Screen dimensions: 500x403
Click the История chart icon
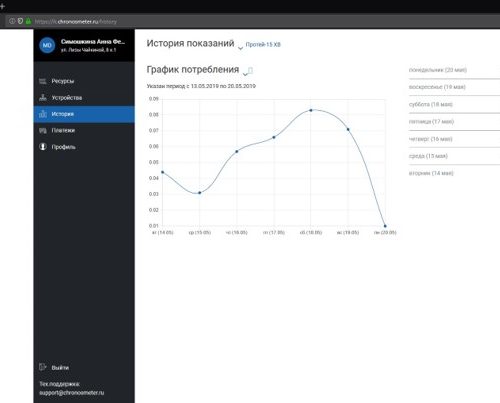click(43, 114)
